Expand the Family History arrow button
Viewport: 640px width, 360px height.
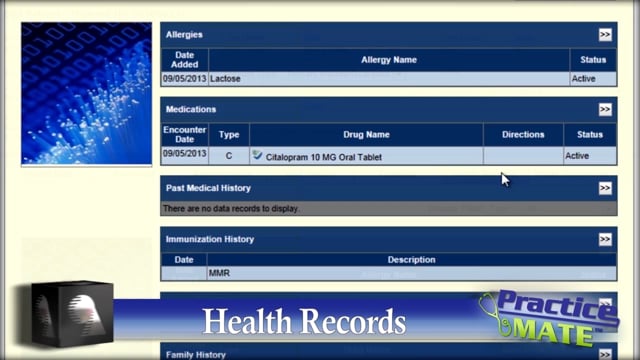click(x=605, y=354)
